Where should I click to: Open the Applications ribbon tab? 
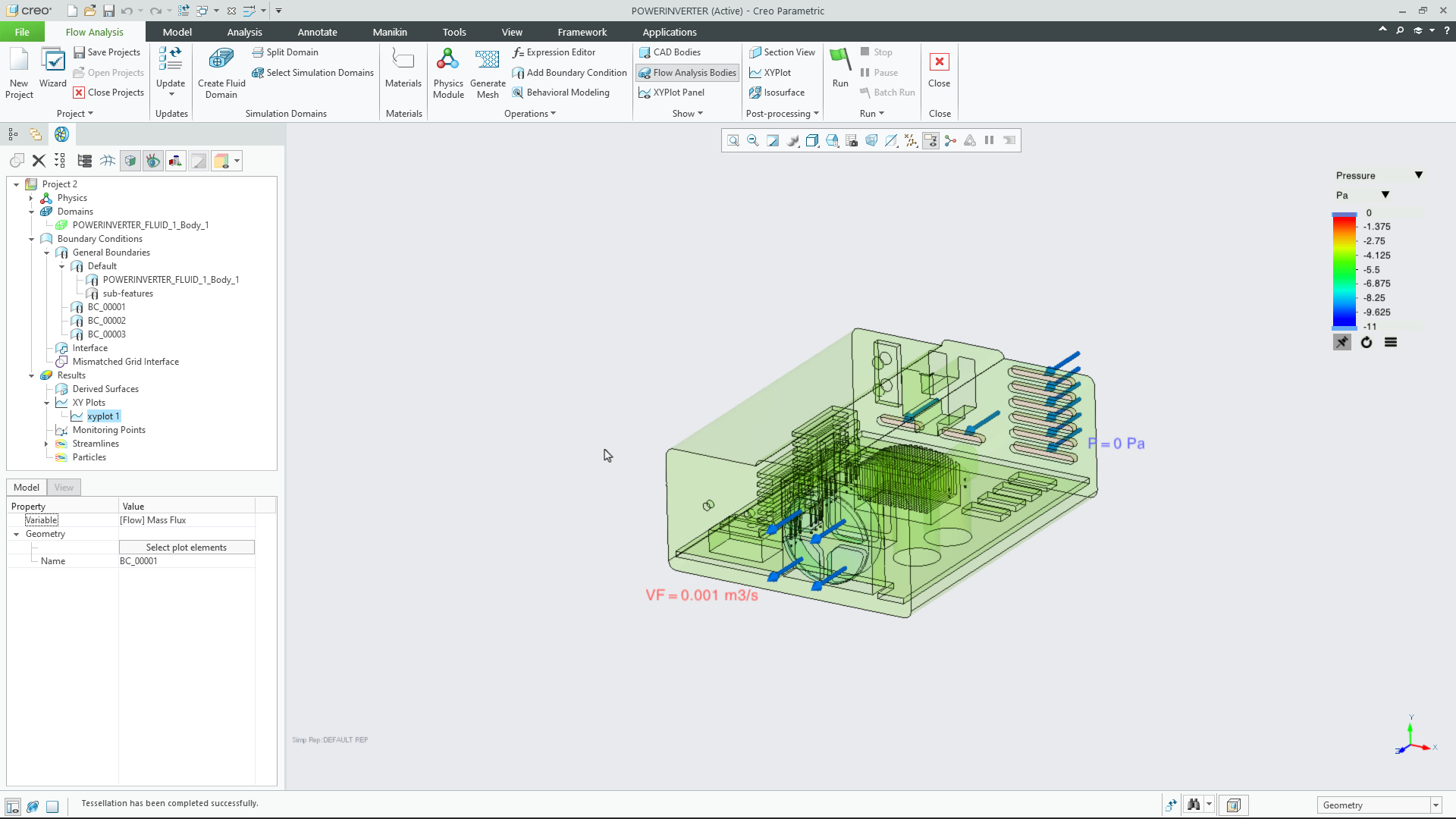click(x=669, y=32)
